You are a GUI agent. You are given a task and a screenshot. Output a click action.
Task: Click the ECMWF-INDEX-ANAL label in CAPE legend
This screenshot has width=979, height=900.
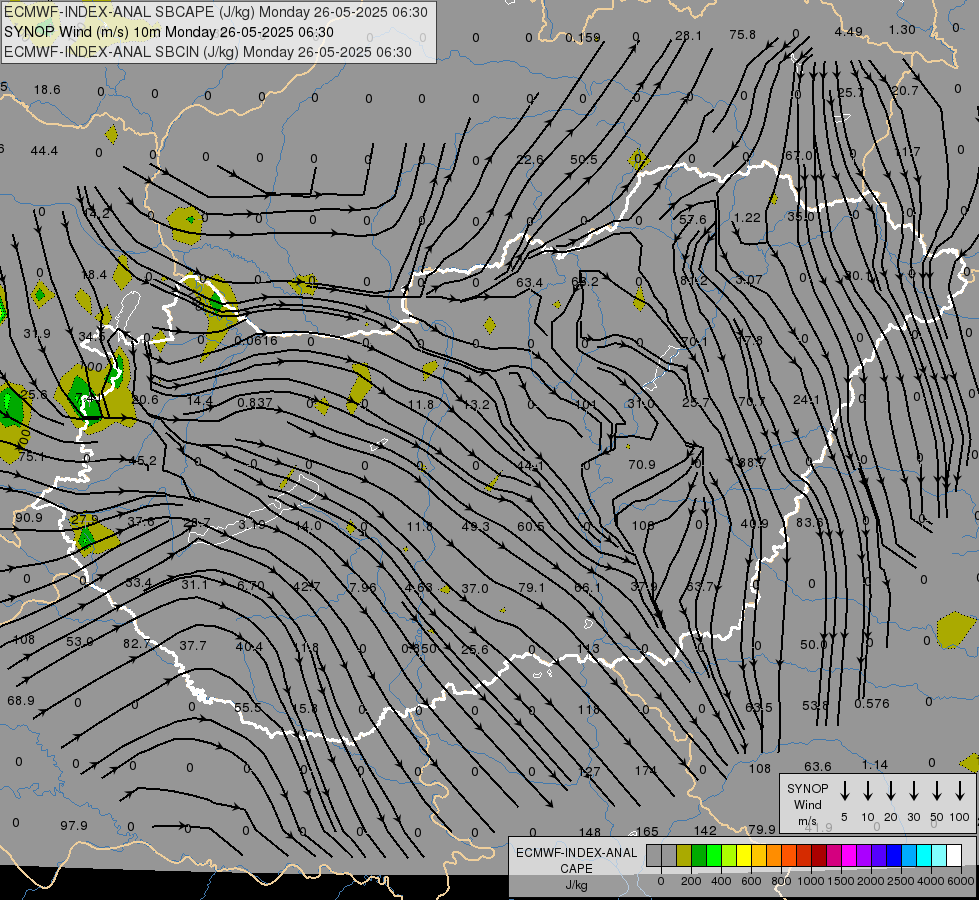click(576, 853)
